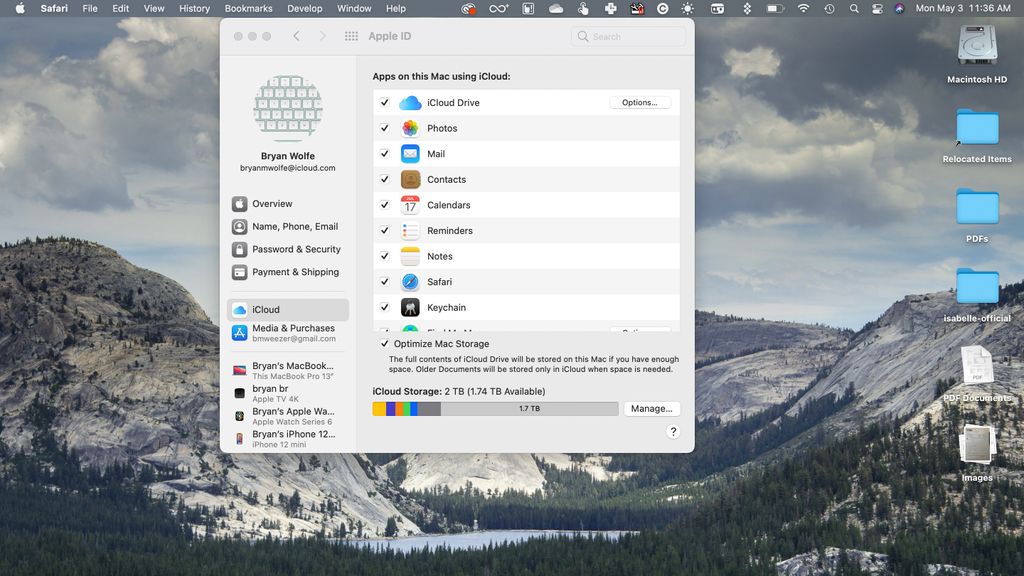Select the Keychain icon in the apps list
The image size is (1024, 576).
410,307
